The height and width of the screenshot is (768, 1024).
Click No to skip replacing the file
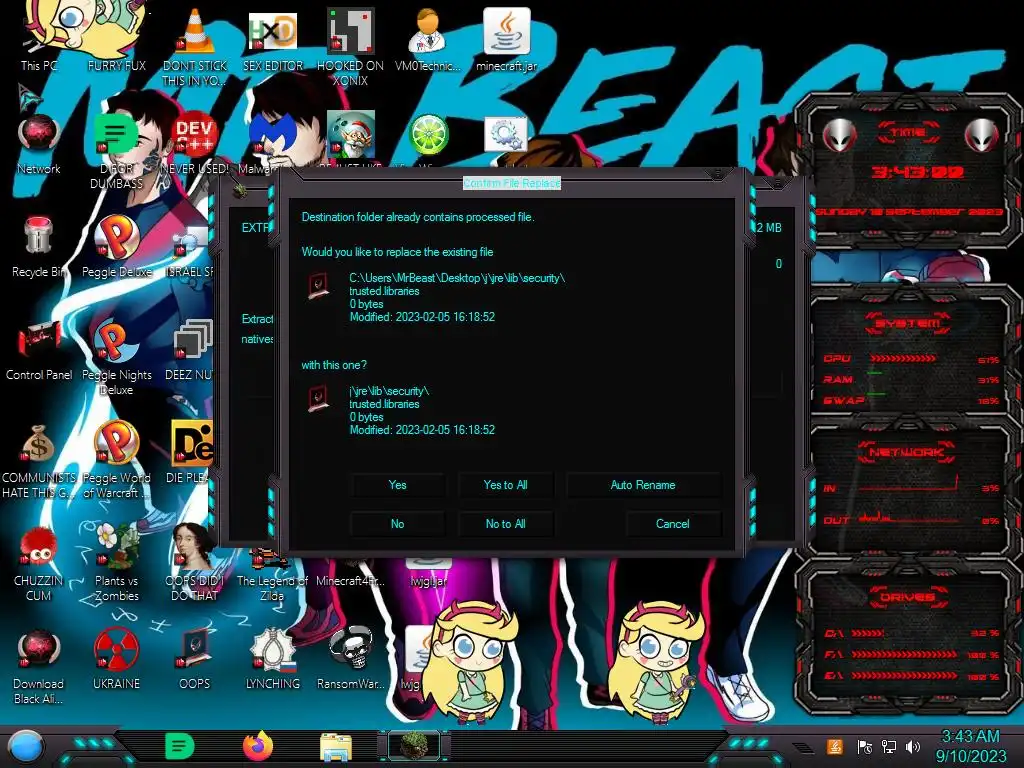(x=397, y=524)
